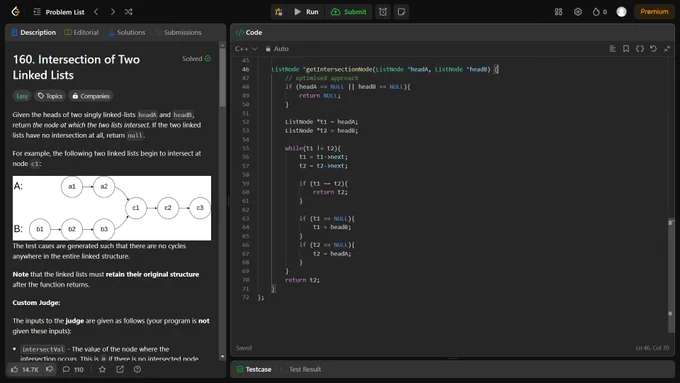The height and width of the screenshot is (383, 680).
Task: Toggle fullscreen for the code editor
Action: coord(667,49)
